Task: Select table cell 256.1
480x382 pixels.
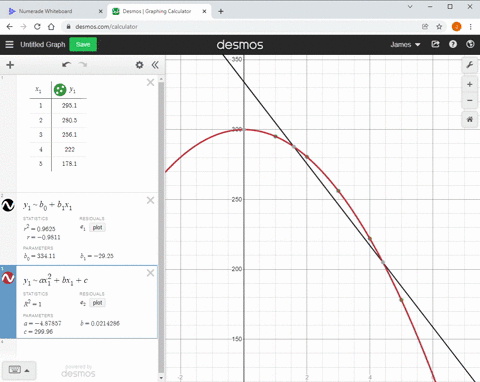Action: pyautogui.click(x=69, y=135)
